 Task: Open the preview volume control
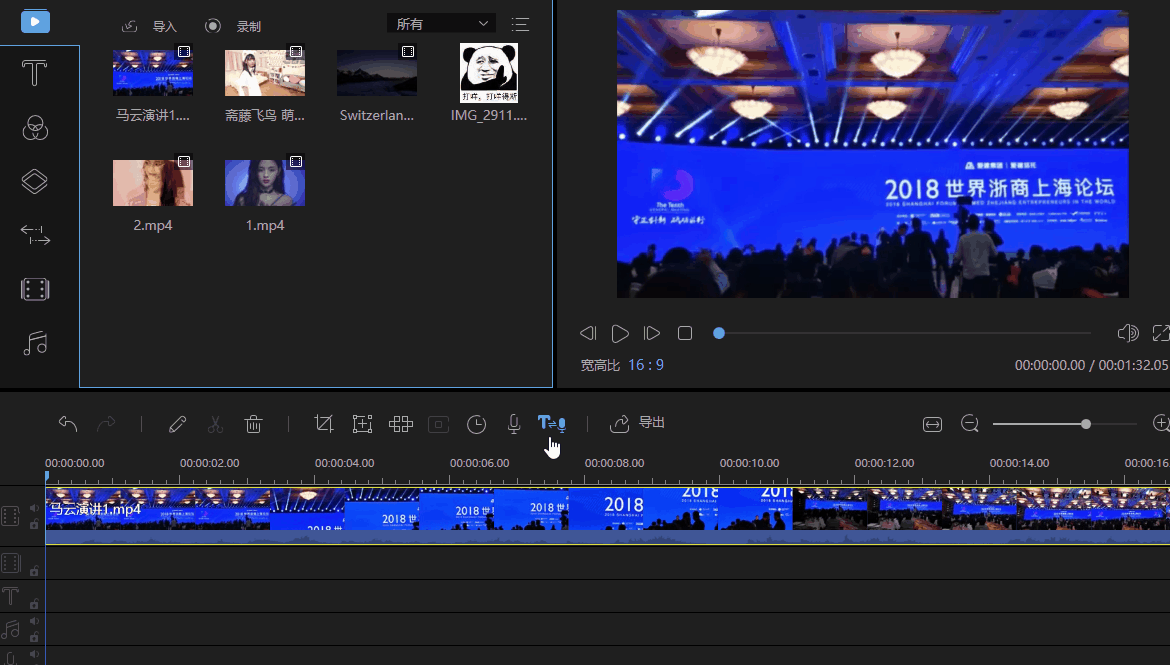1127,333
